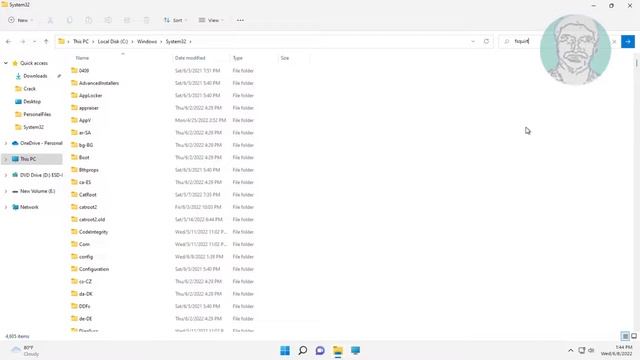Open System32 in Quick access sidebar
This screenshot has height=360, width=640.
pos(33,127)
